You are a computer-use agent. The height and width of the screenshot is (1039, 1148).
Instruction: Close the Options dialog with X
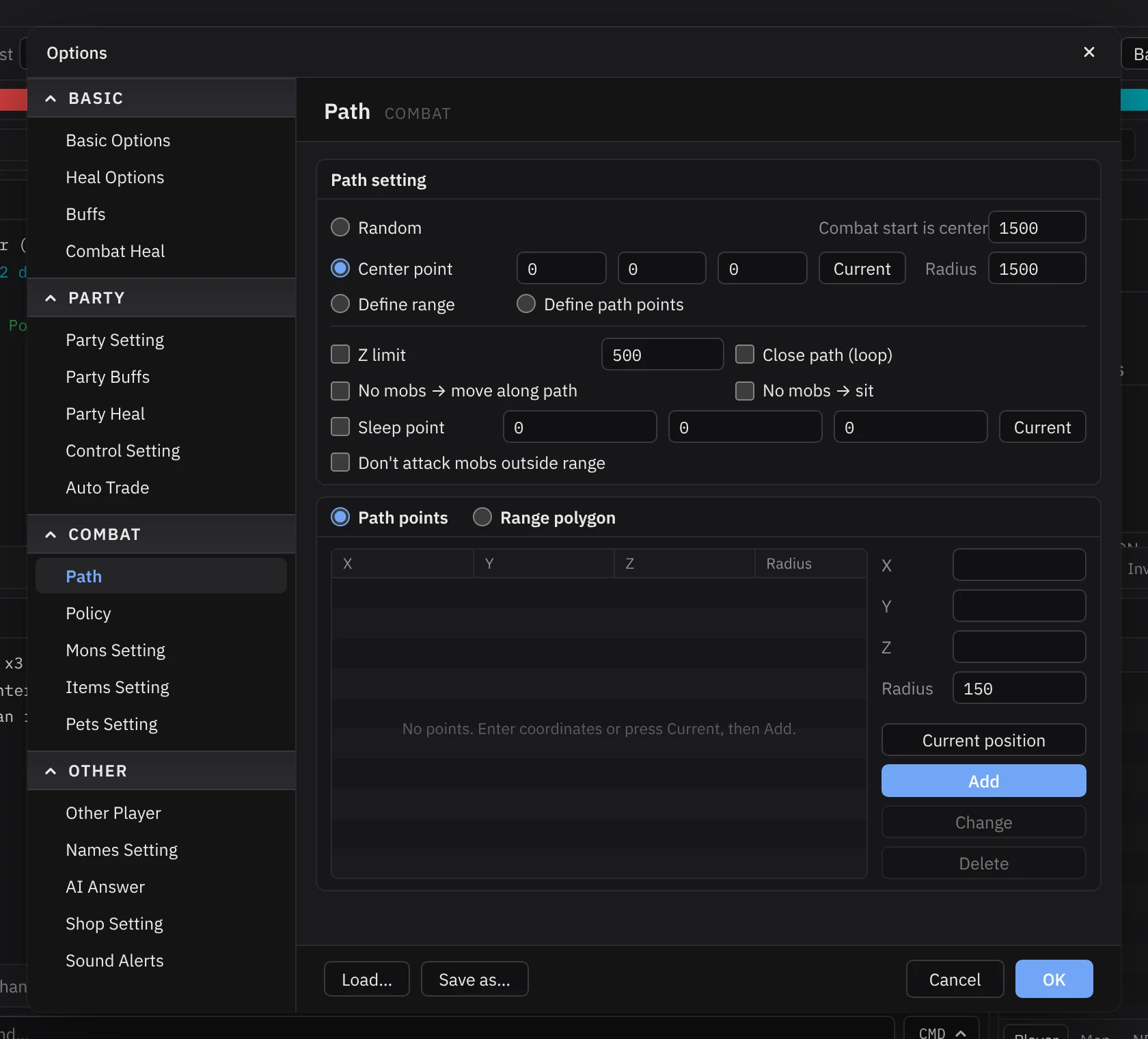(x=1089, y=52)
